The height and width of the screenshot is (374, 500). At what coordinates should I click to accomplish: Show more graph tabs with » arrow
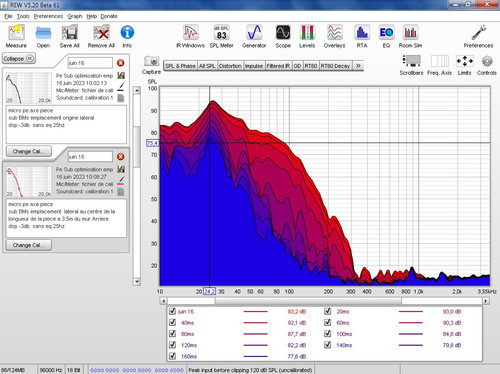tap(358, 66)
